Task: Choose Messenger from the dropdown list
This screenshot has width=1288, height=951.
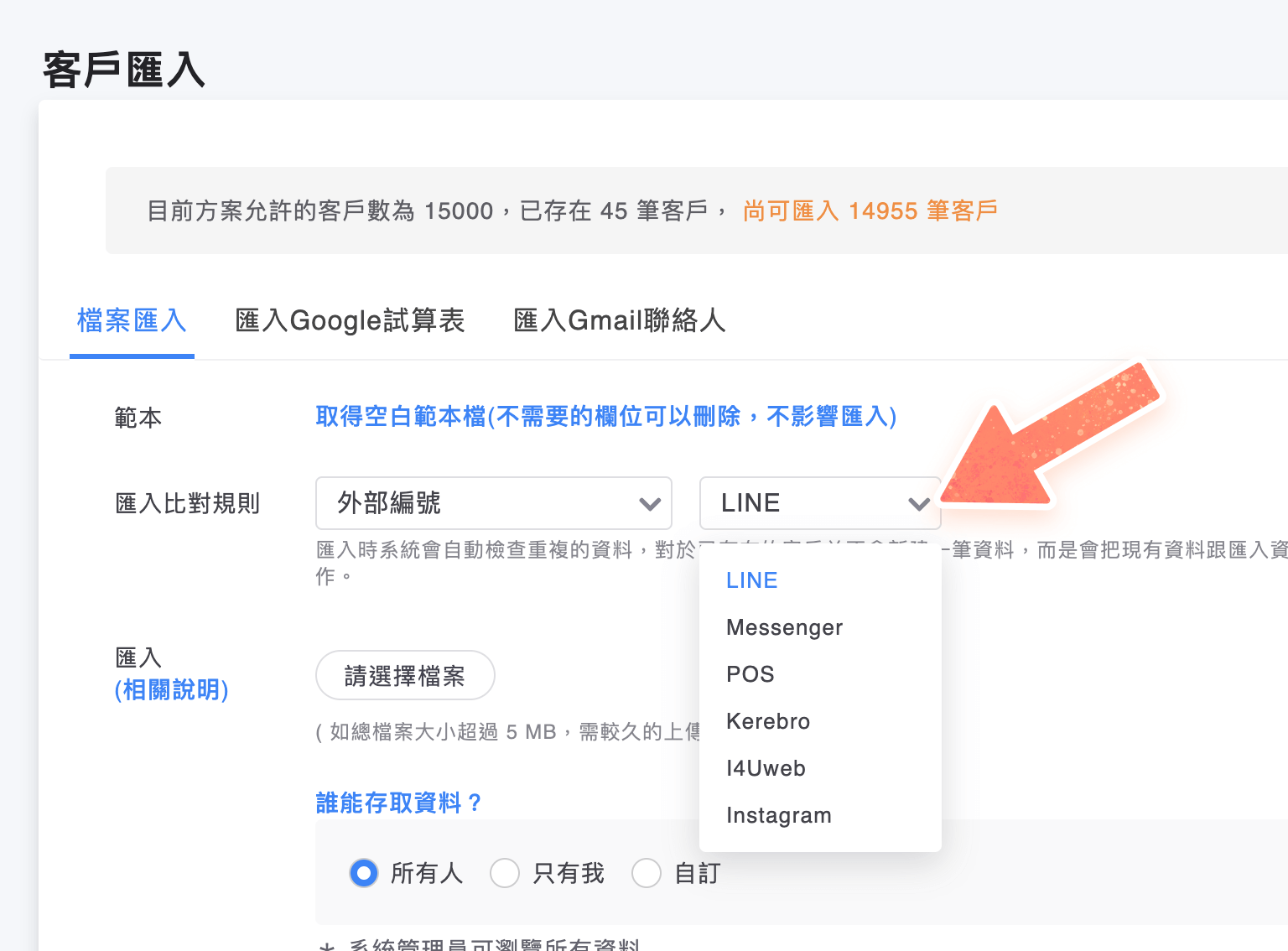Action: [784, 627]
